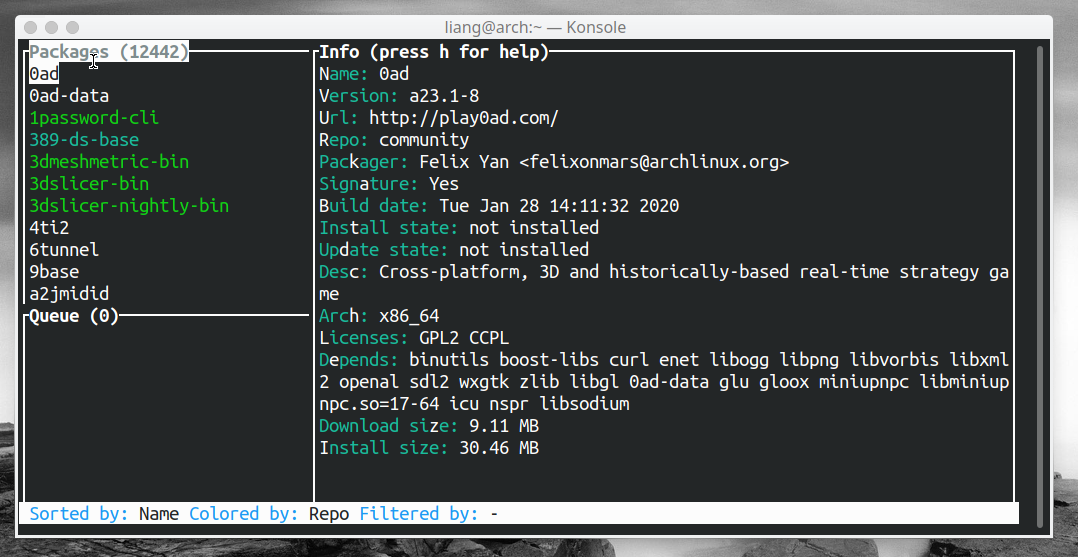The image size is (1078, 557).
Task: Open the play0ad.com URL
Action: [x=463, y=118]
